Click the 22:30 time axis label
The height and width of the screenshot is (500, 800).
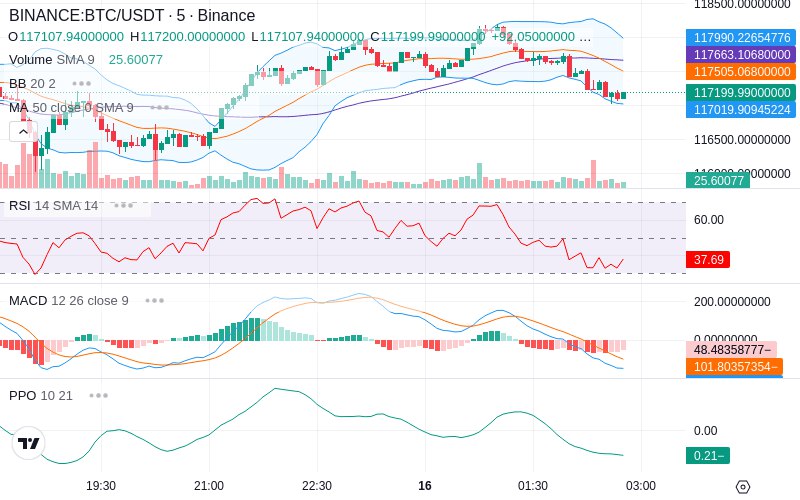317,486
